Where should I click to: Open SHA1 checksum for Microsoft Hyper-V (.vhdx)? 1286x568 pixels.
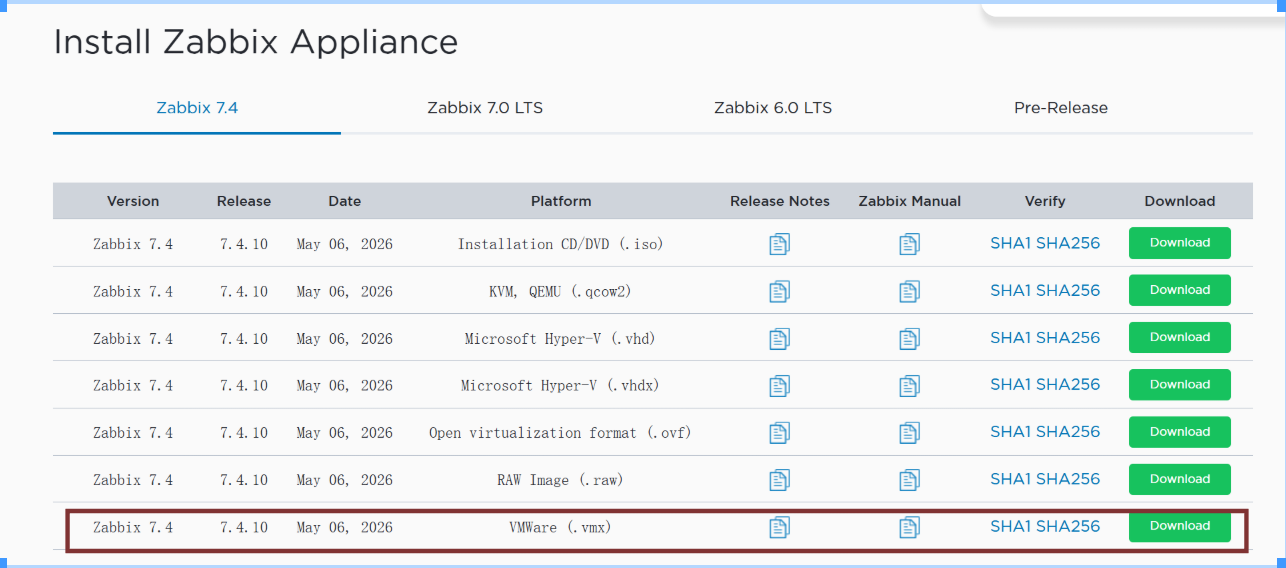(x=1011, y=384)
